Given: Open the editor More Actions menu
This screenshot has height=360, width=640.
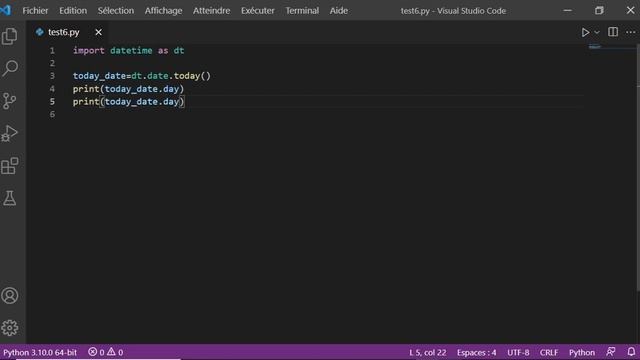Looking at the screenshot, I should (x=631, y=32).
